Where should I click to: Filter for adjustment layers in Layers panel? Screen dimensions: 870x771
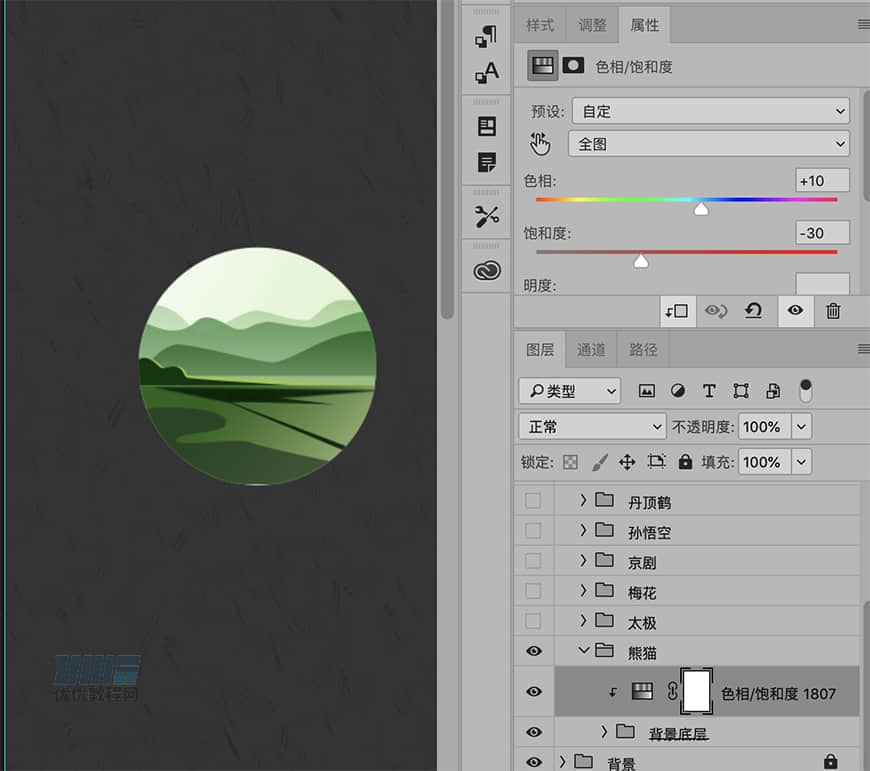(x=678, y=391)
